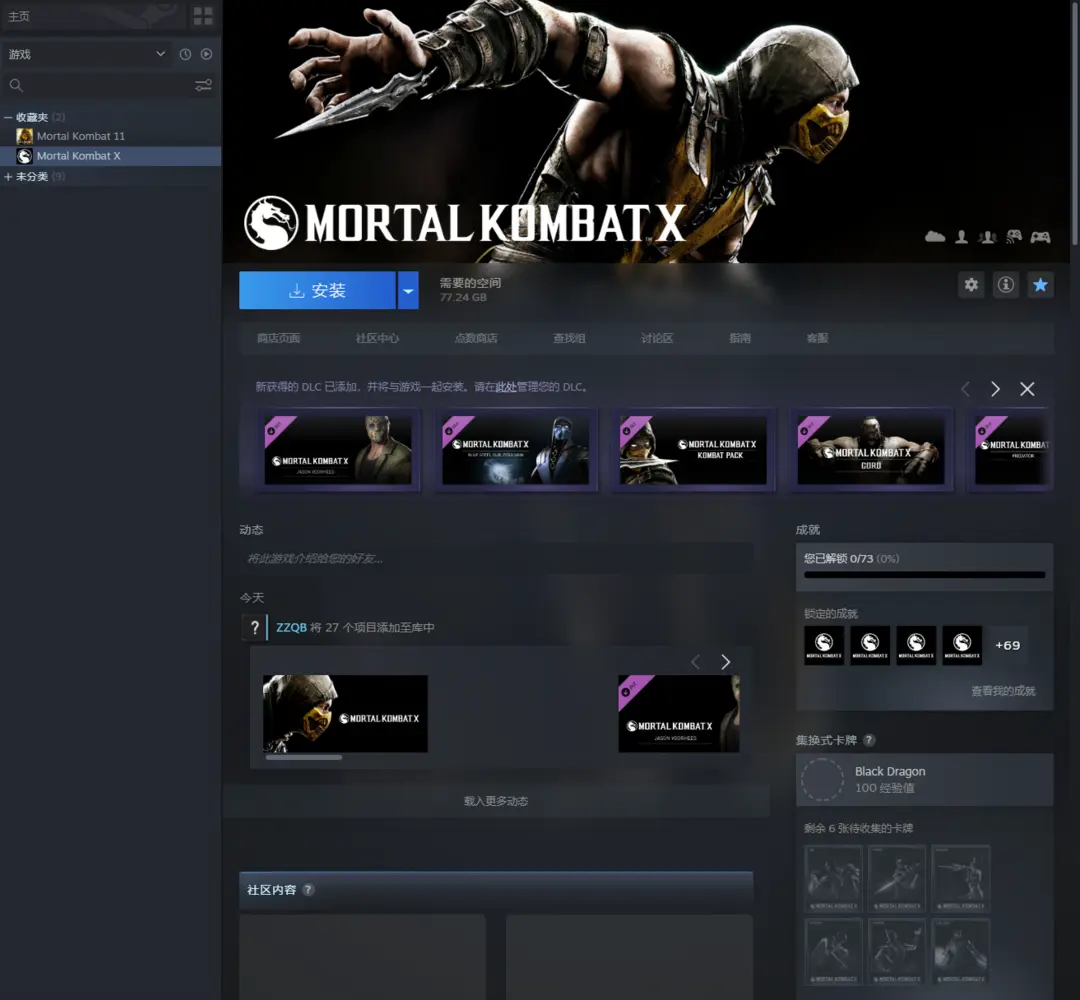Viewport: 1080px width, 1000px height.
Task: Open the Black Dragon badge
Action: pos(924,780)
